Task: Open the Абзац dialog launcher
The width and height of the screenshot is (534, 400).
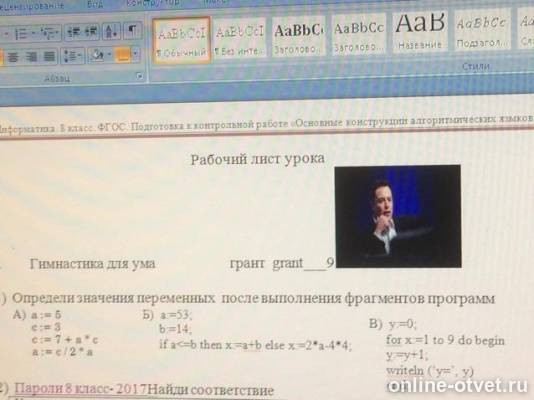Action: 139,76
